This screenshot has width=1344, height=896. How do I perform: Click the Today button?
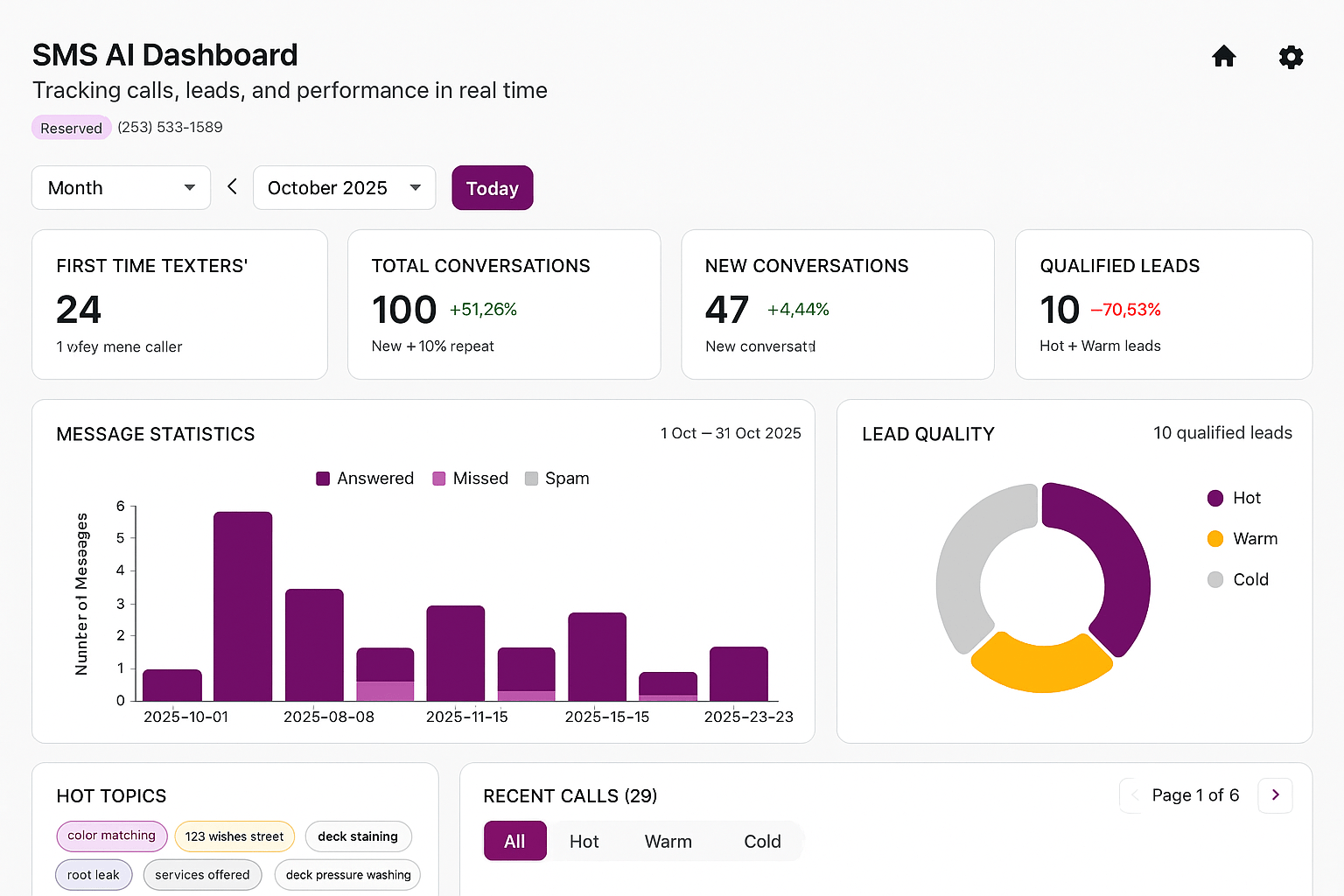point(492,188)
